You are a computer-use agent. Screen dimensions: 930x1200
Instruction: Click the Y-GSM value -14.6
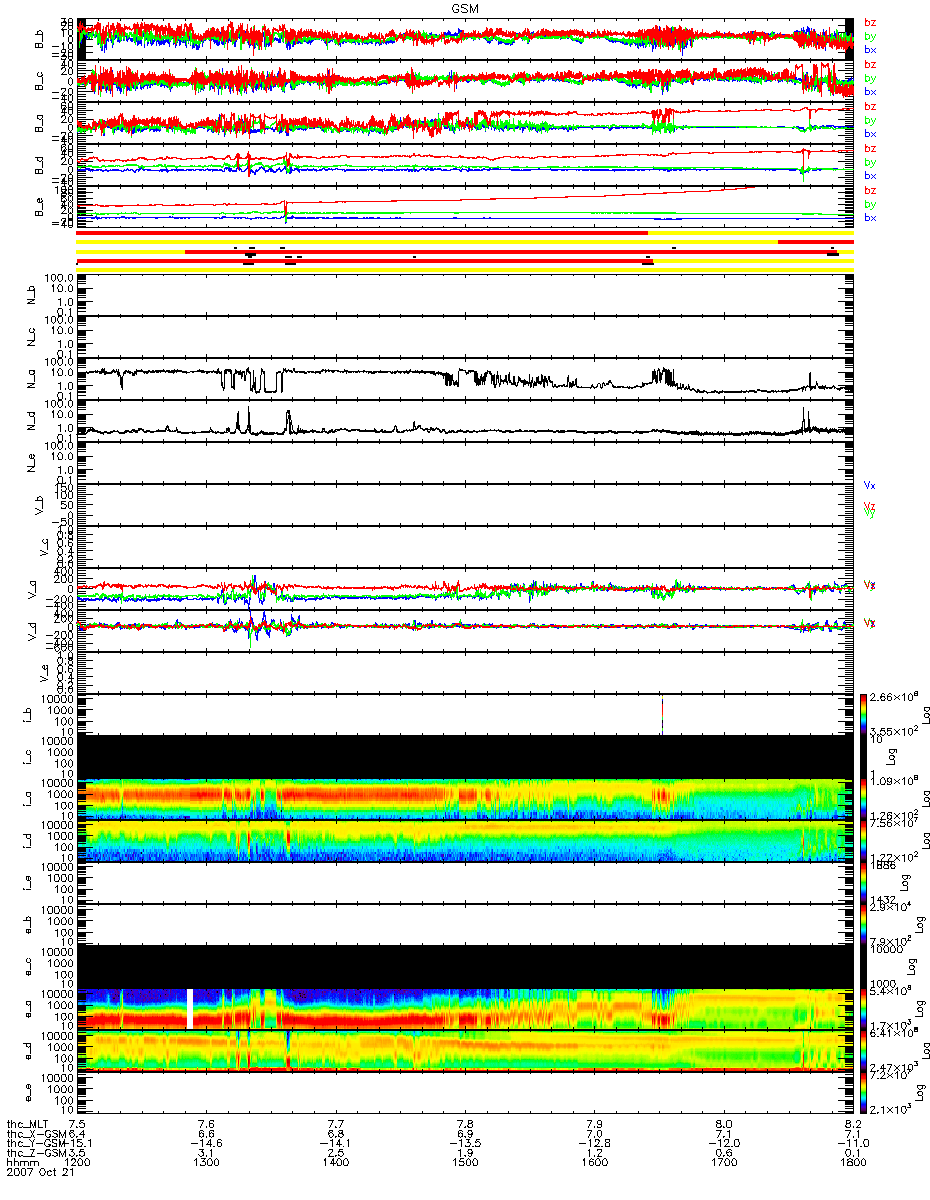tap(206, 1143)
